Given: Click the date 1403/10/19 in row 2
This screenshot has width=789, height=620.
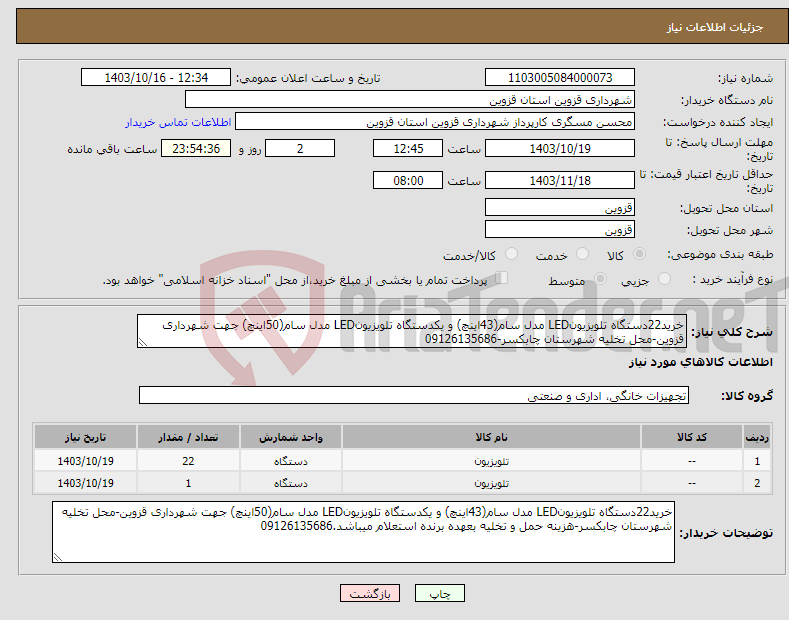Looking at the screenshot, I should (86, 483).
